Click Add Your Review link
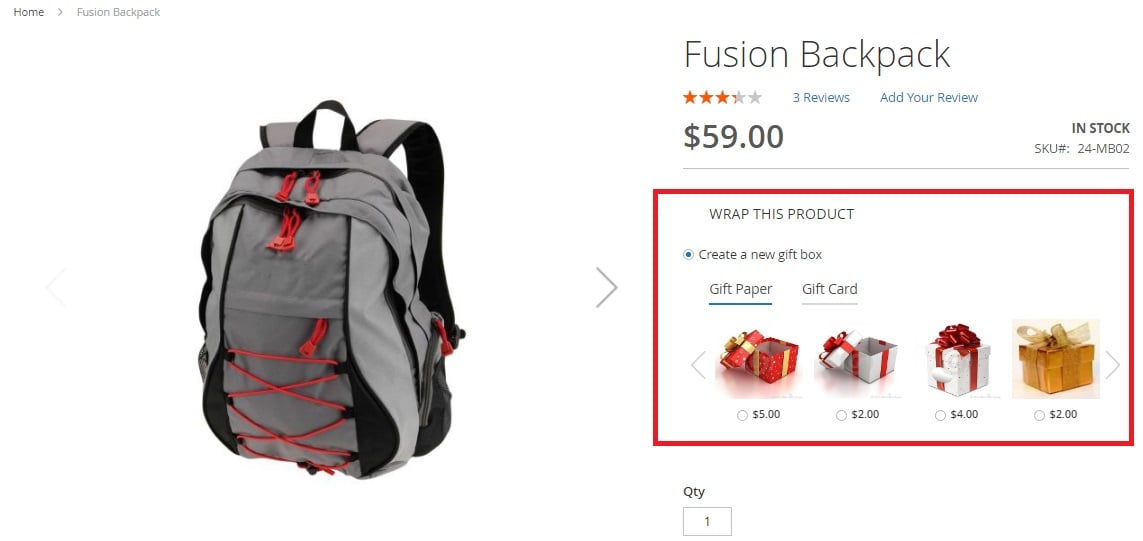The image size is (1143, 541). [x=929, y=97]
